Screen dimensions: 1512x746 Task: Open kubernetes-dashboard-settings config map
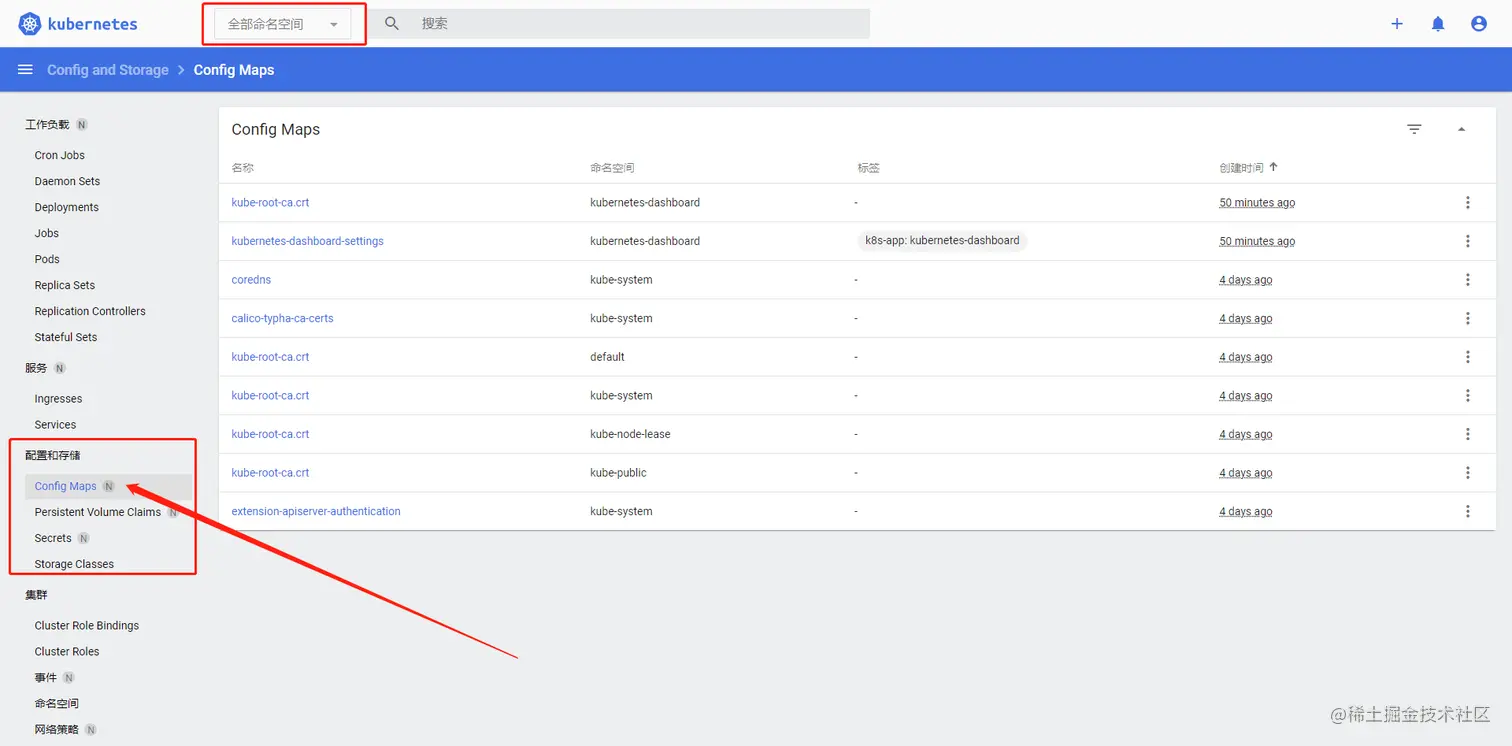point(308,241)
